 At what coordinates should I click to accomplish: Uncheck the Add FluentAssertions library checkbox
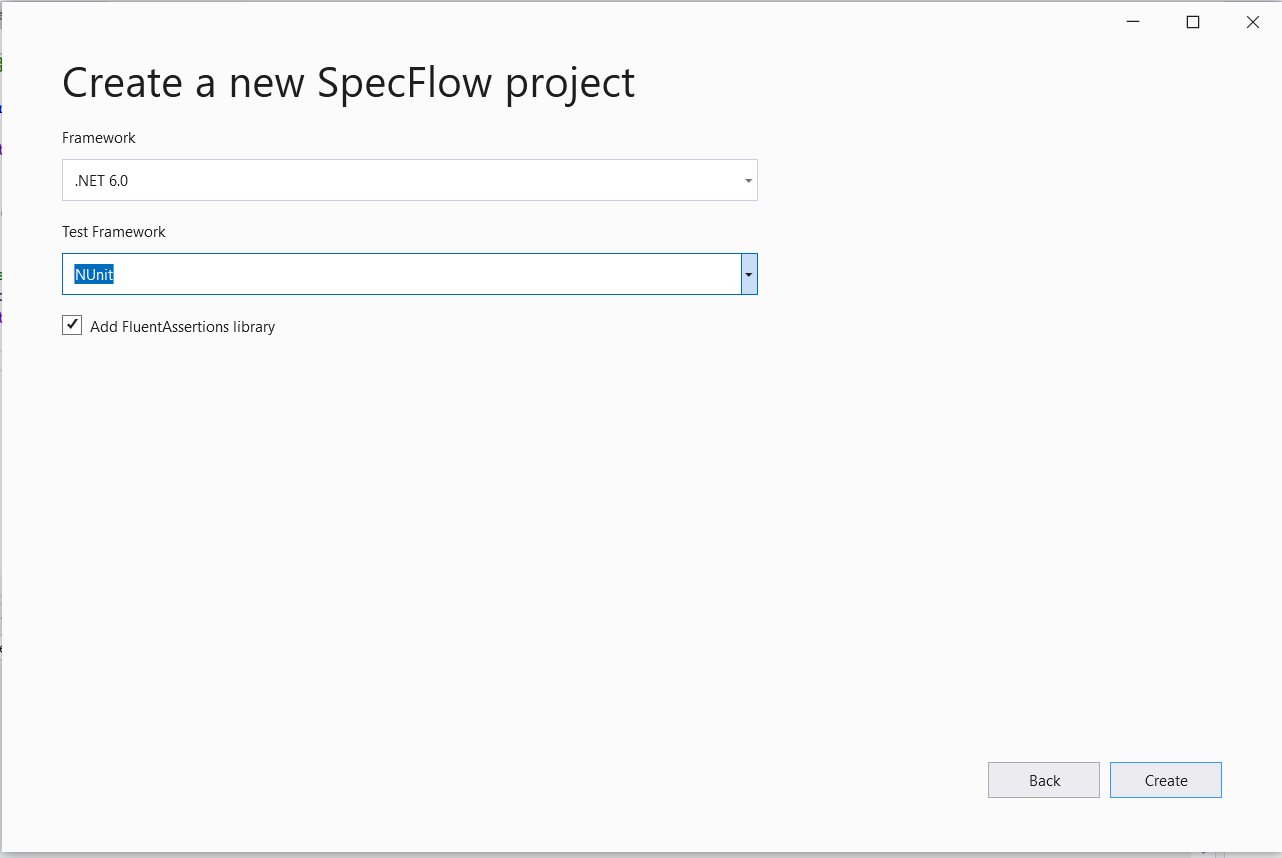72,325
